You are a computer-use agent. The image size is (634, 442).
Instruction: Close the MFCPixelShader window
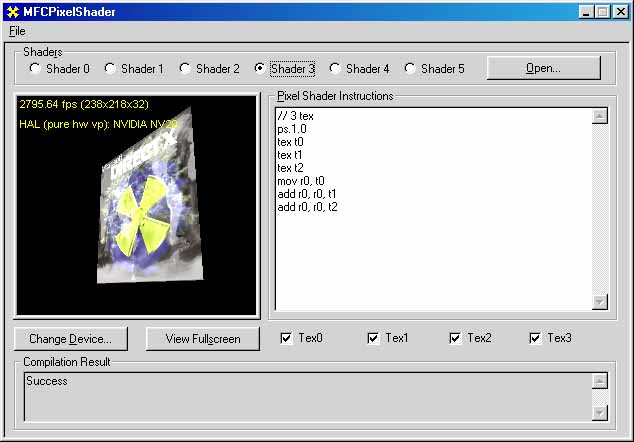point(621,12)
